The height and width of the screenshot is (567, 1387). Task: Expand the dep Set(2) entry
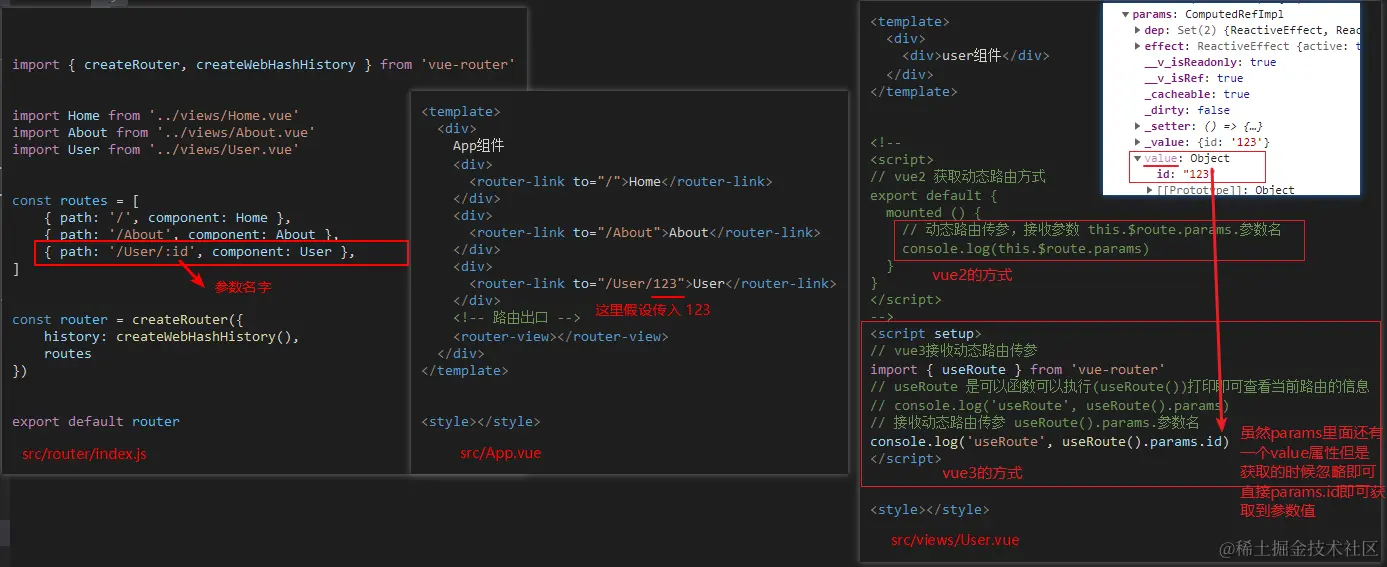1138,30
